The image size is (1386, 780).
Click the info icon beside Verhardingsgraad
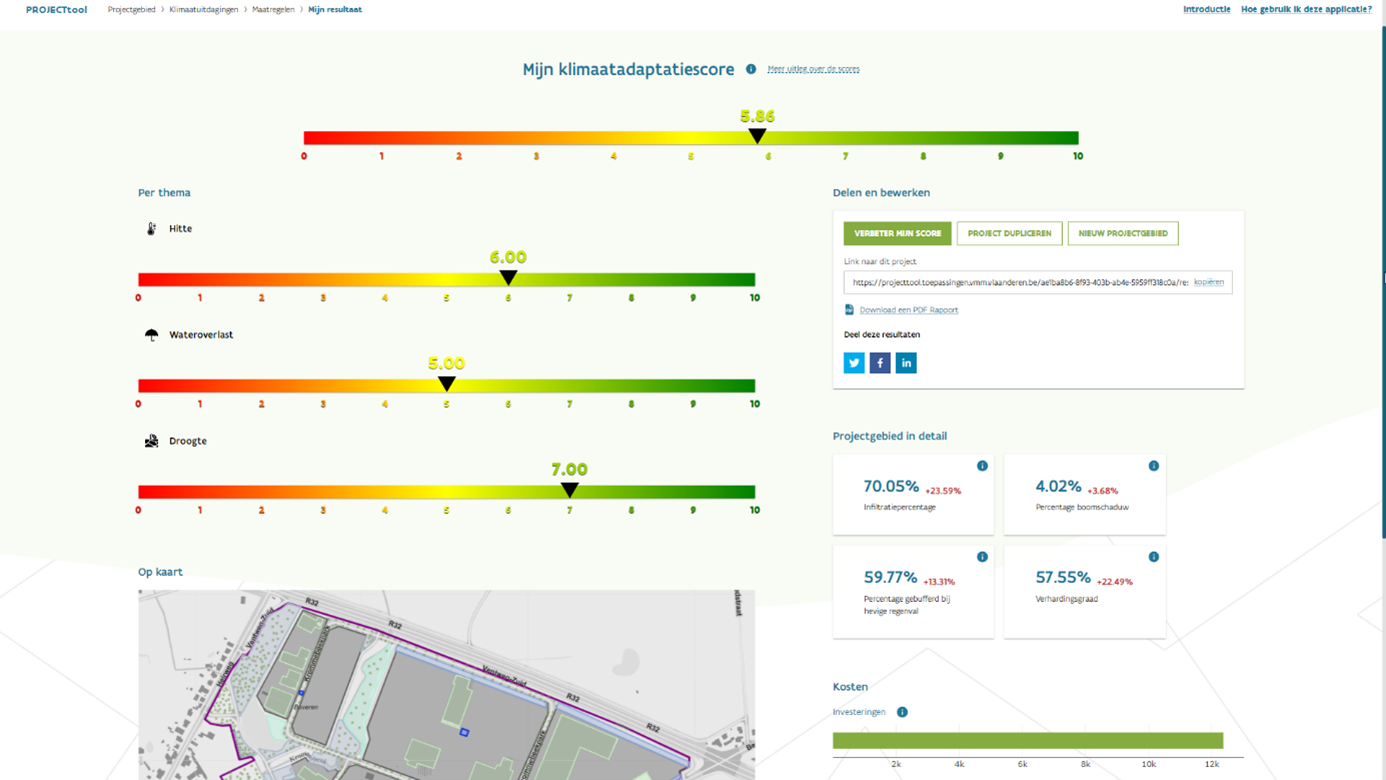[x=1154, y=557]
